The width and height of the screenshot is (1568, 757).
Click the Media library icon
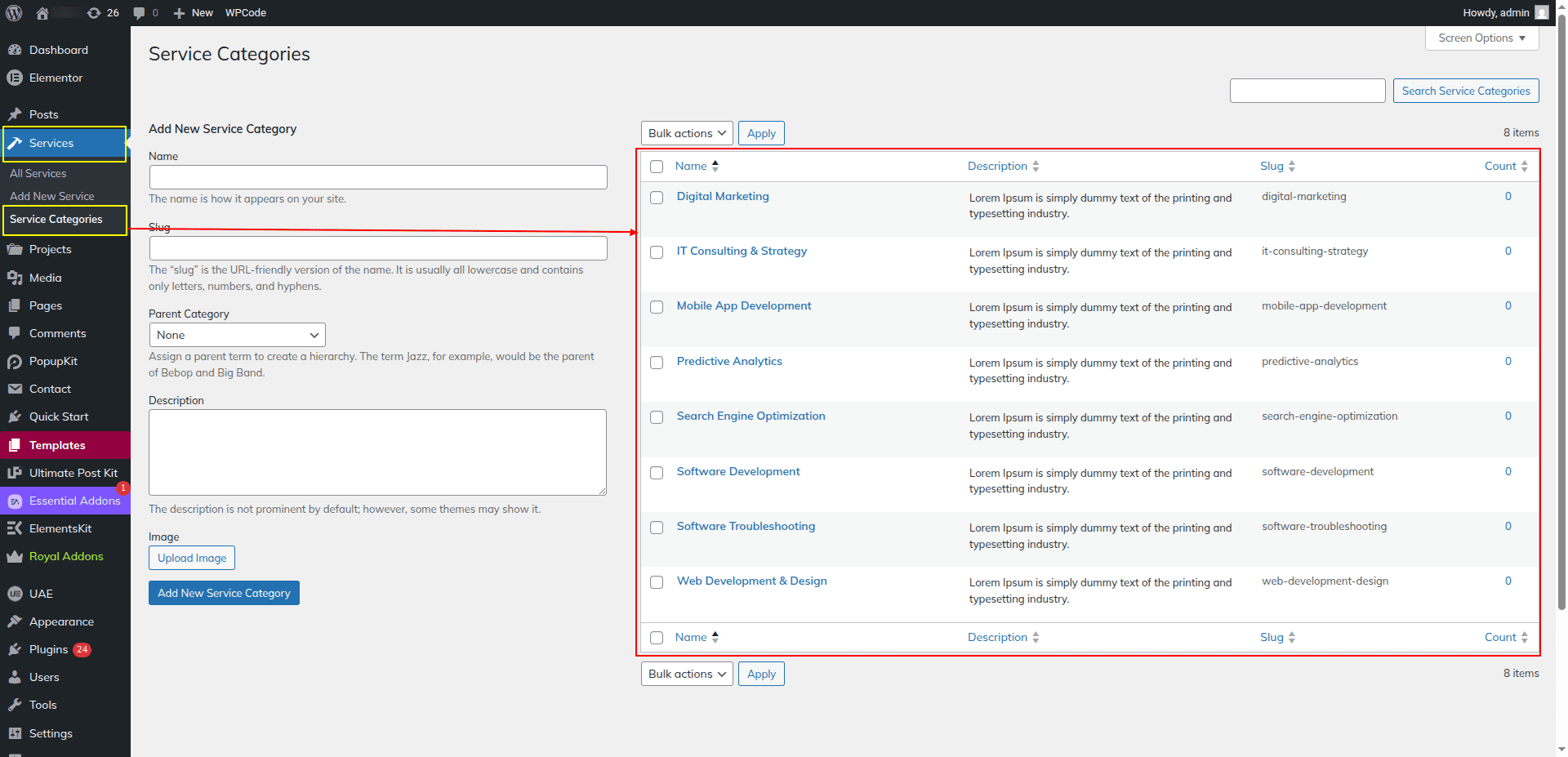[15, 278]
